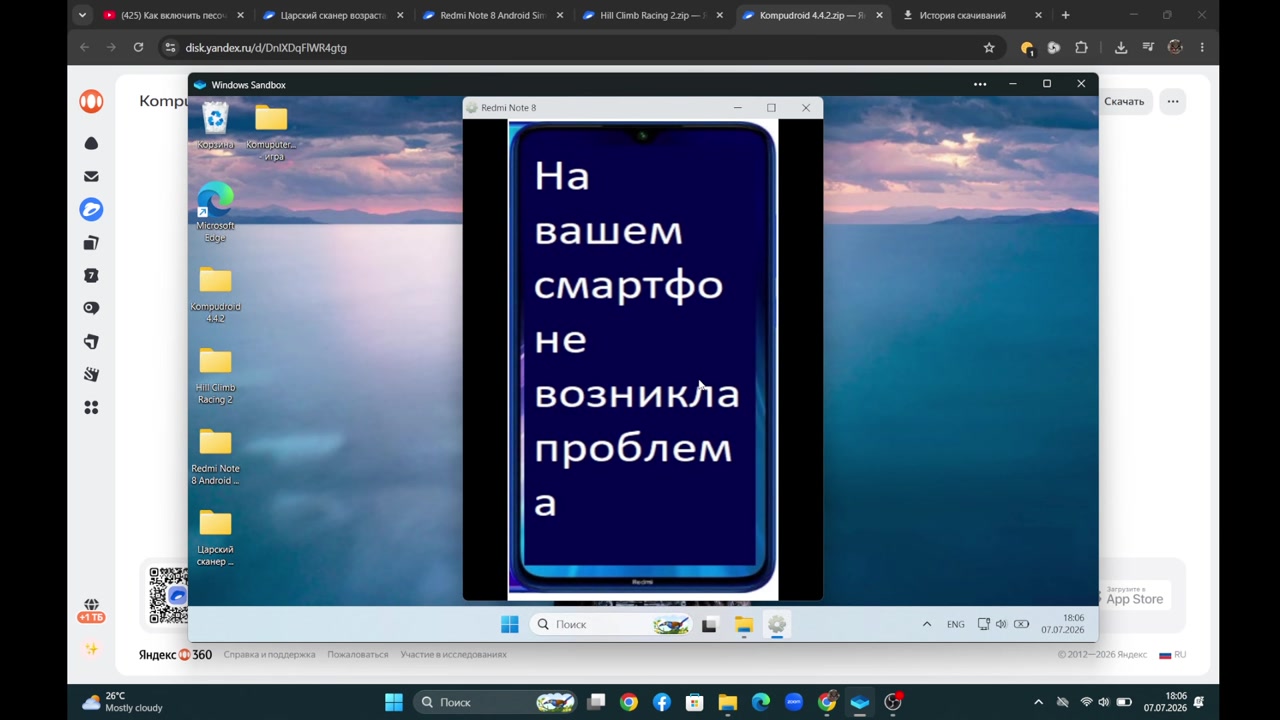Open Участие в исследованиях footer link
The width and height of the screenshot is (1280, 720).
(453, 654)
